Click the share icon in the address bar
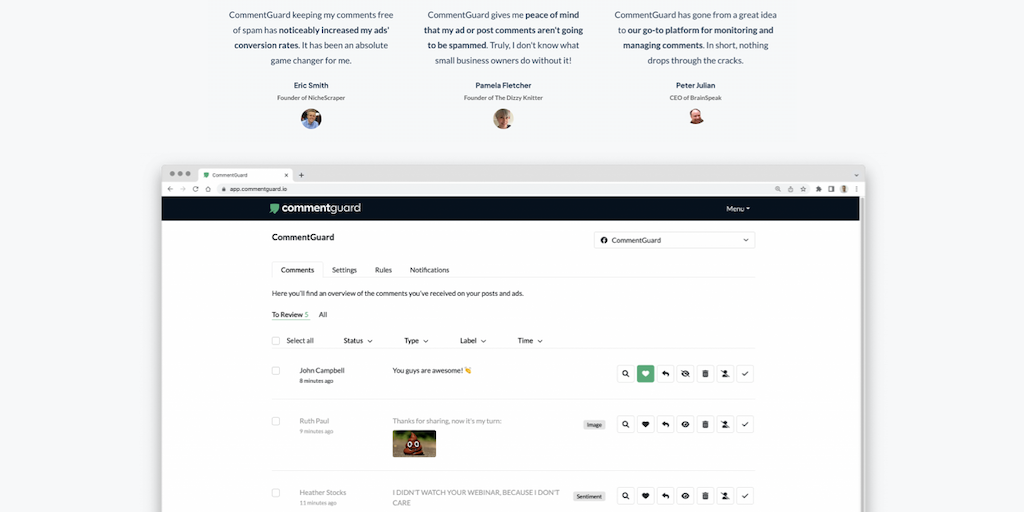Image resolution: width=1024 pixels, height=512 pixels. click(790, 189)
